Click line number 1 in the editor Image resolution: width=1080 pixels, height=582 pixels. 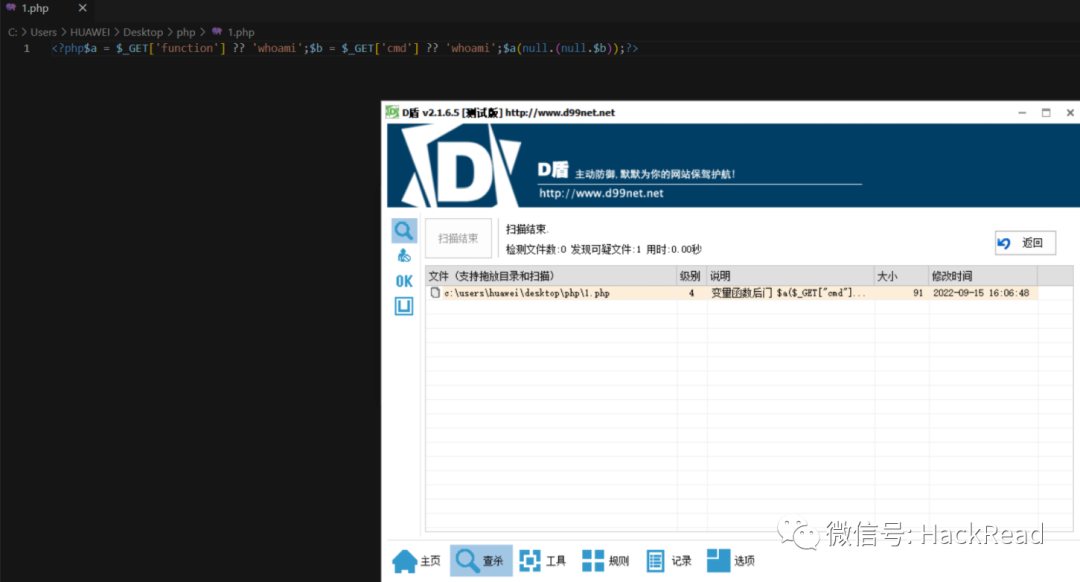[27, 48]
